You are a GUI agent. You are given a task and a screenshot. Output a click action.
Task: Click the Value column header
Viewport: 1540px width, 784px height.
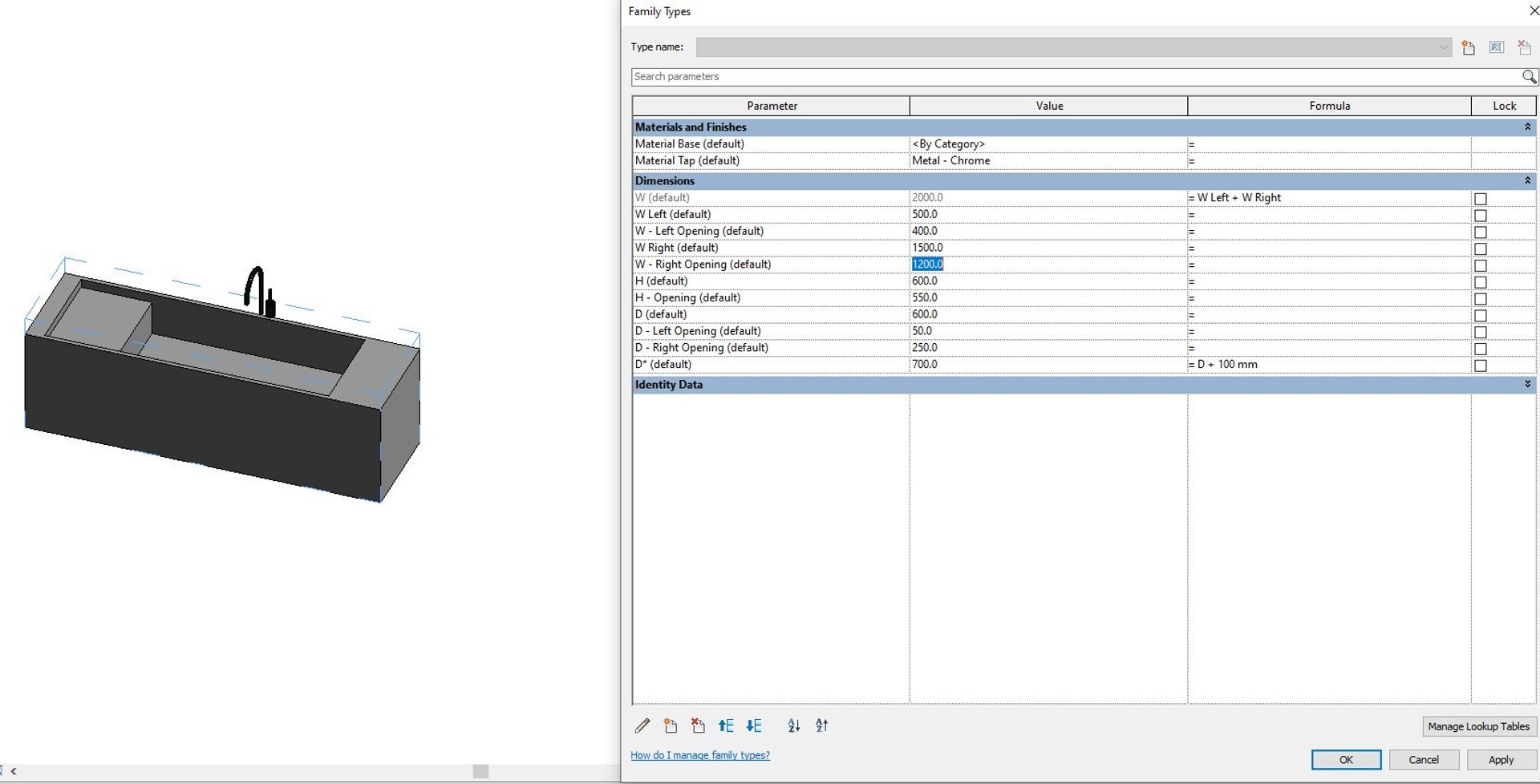(x=1049, y=106)
